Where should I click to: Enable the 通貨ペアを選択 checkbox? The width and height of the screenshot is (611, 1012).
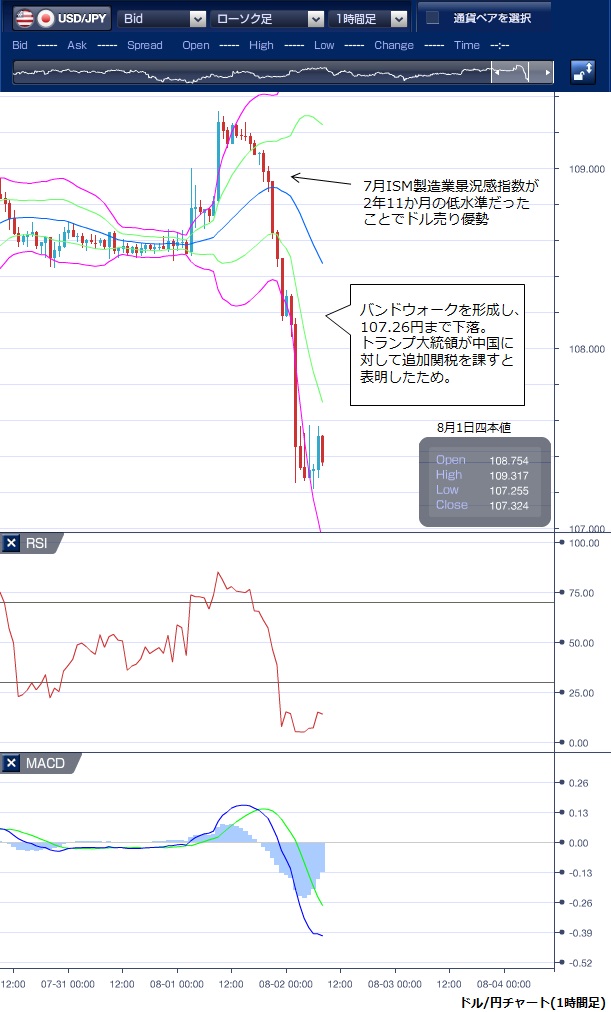click(x=432, y=18)
